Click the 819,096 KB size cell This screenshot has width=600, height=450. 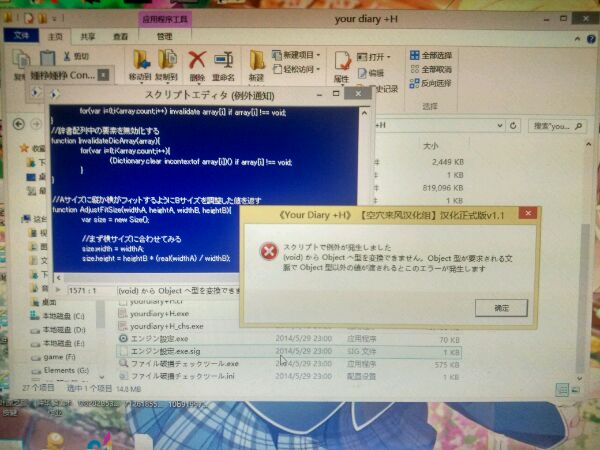tap(443, 188)
